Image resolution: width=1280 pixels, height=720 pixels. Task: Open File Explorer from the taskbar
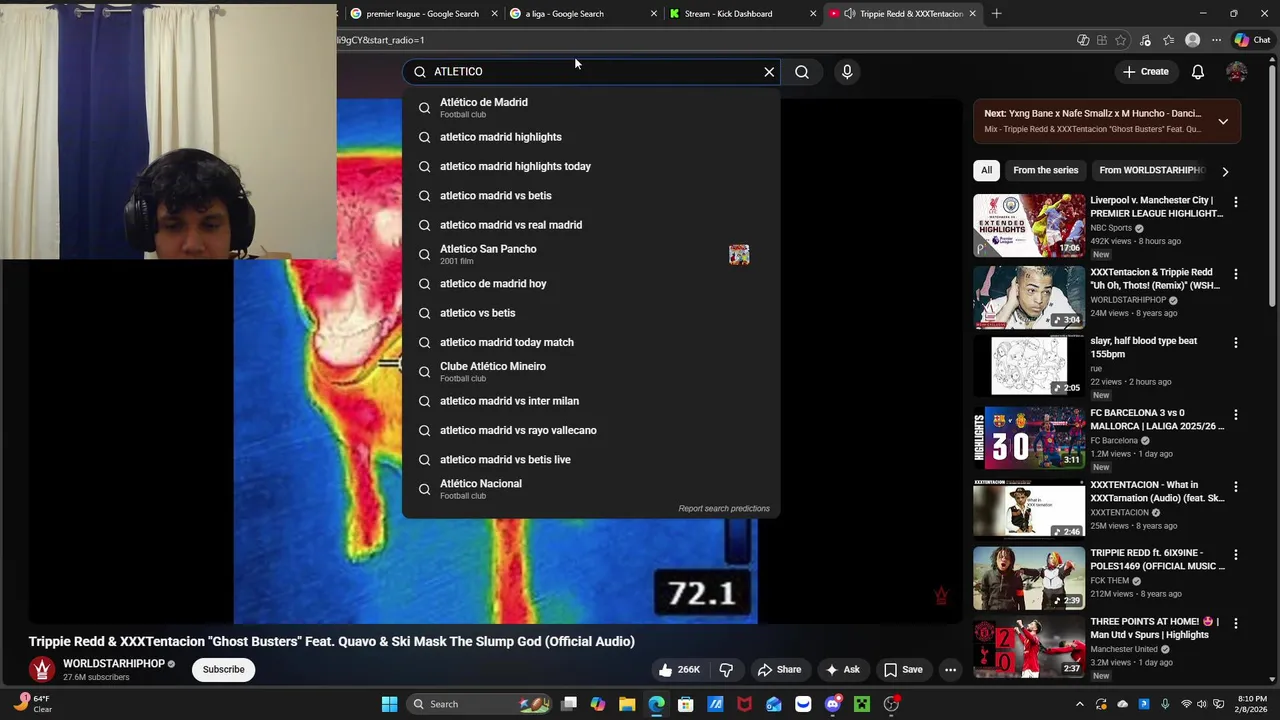coord(627,704)
